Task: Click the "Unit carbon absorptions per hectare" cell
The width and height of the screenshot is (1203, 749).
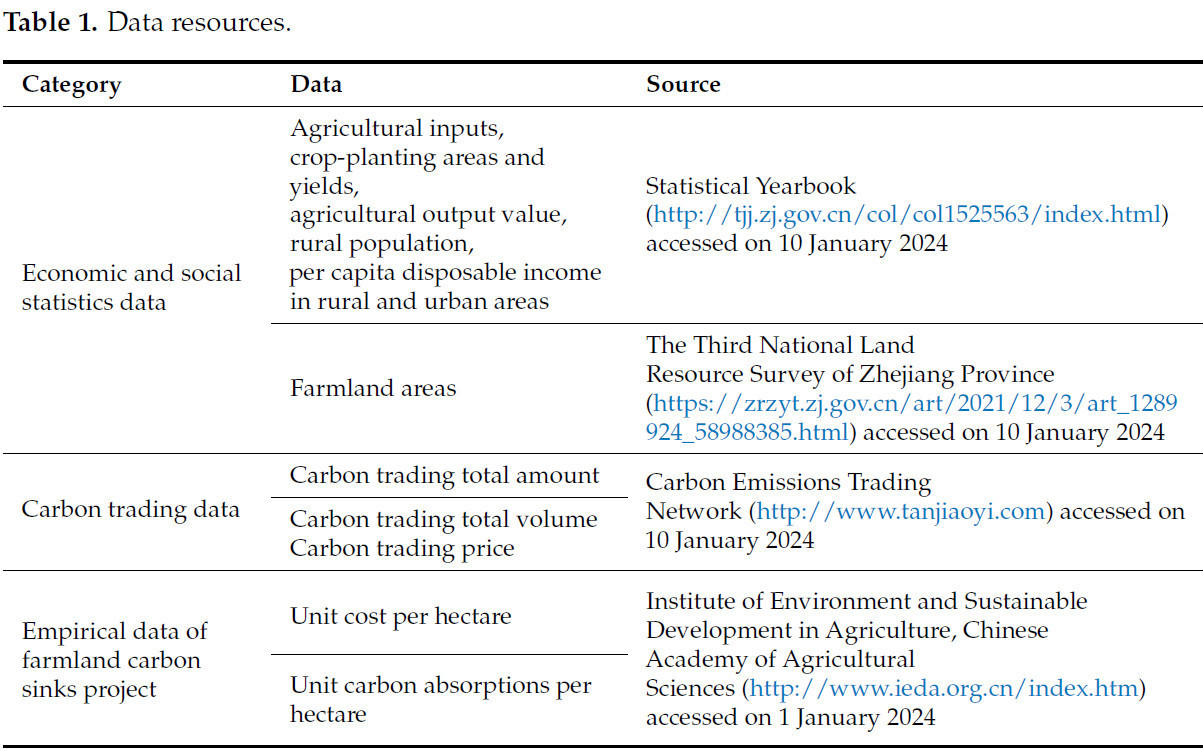Action: (x=440, y=700)
